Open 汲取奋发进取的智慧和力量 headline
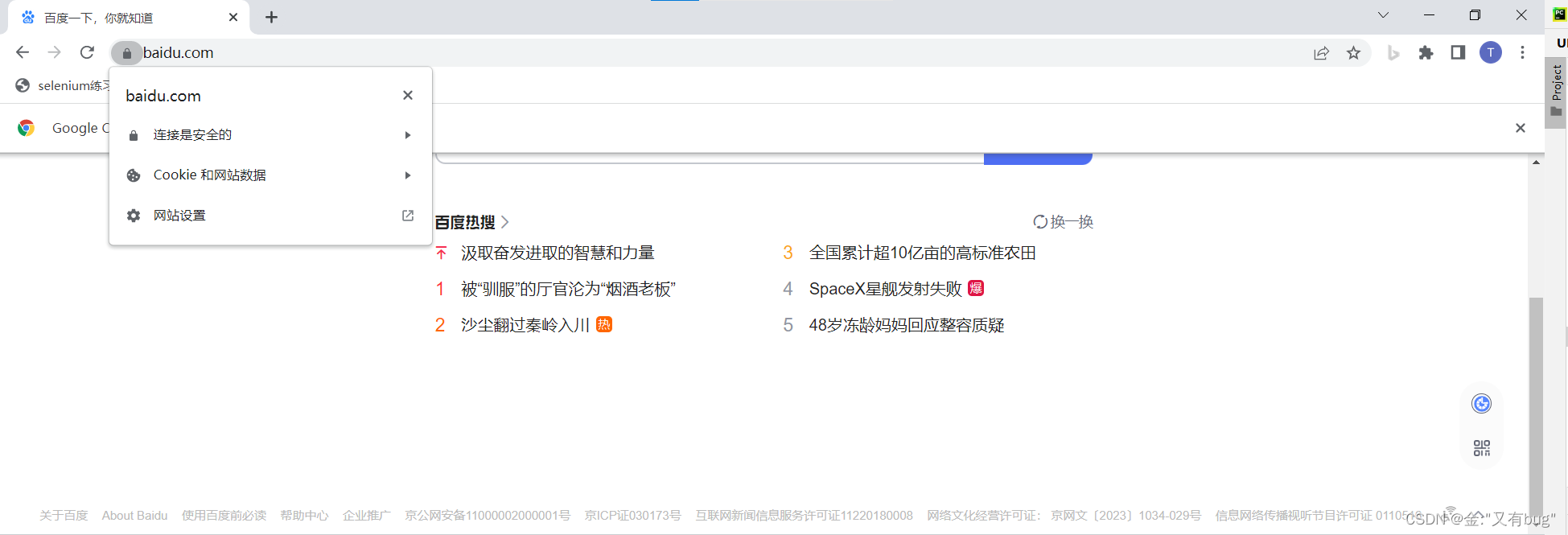Screen dimensions: 1568x535 pos(558,253)
